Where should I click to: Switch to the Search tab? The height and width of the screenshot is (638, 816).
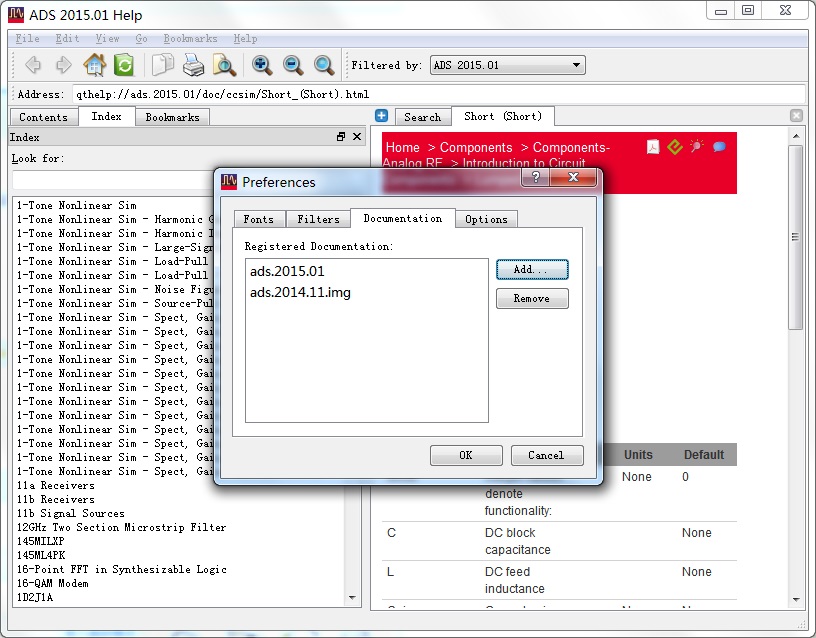pos(423,117)
